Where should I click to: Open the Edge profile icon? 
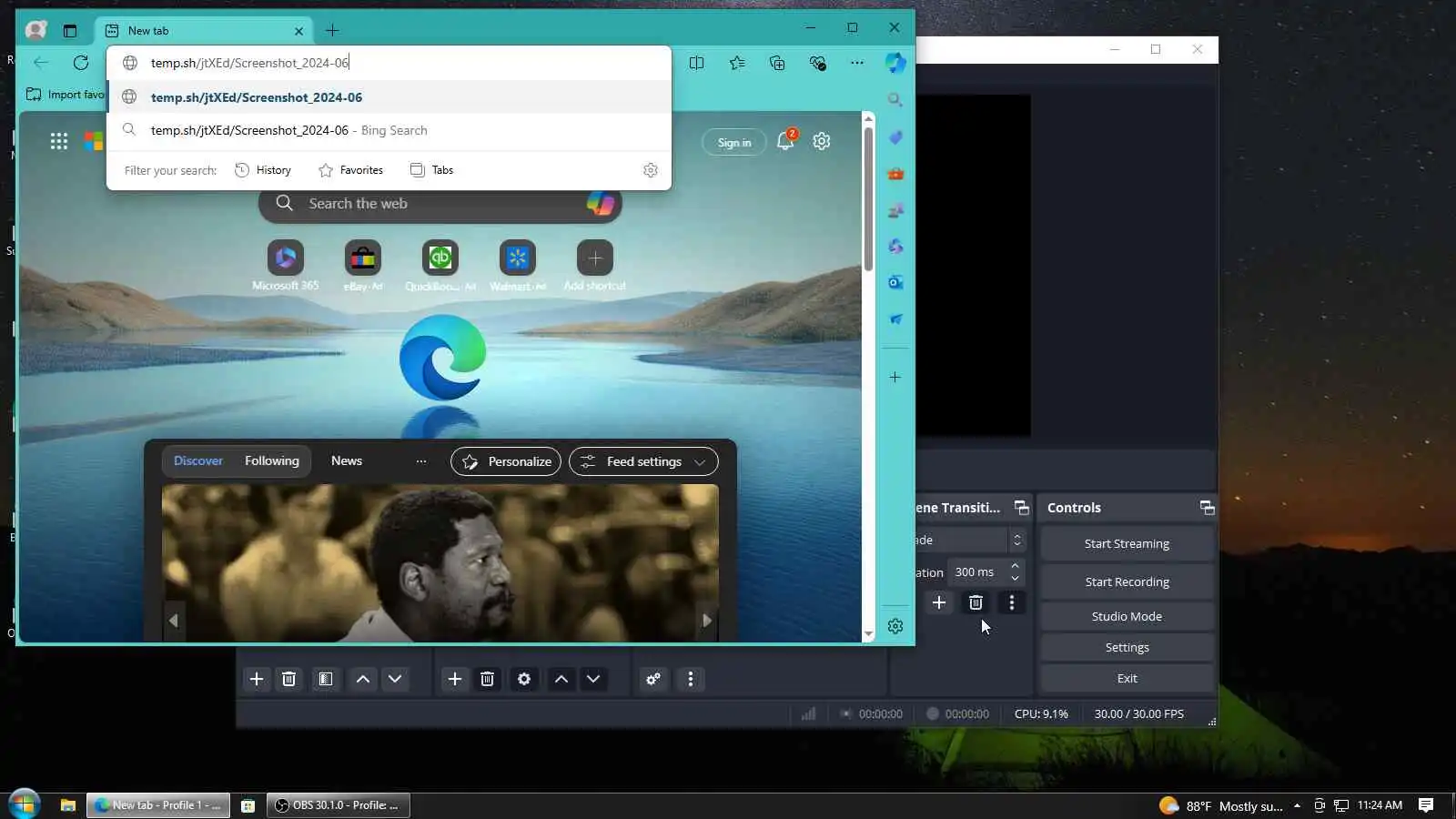[x=36, y=30]
